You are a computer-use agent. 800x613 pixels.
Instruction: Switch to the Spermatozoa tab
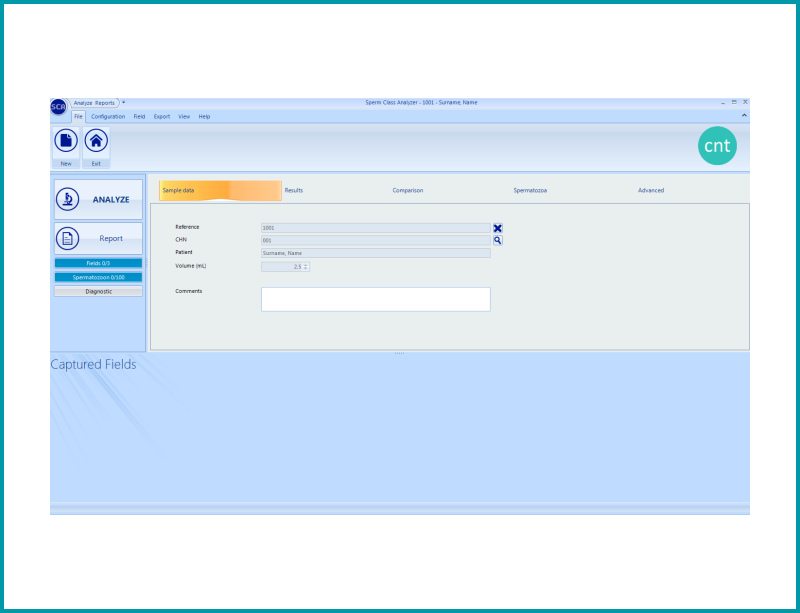pyautogui.click(x=530, y=190)
